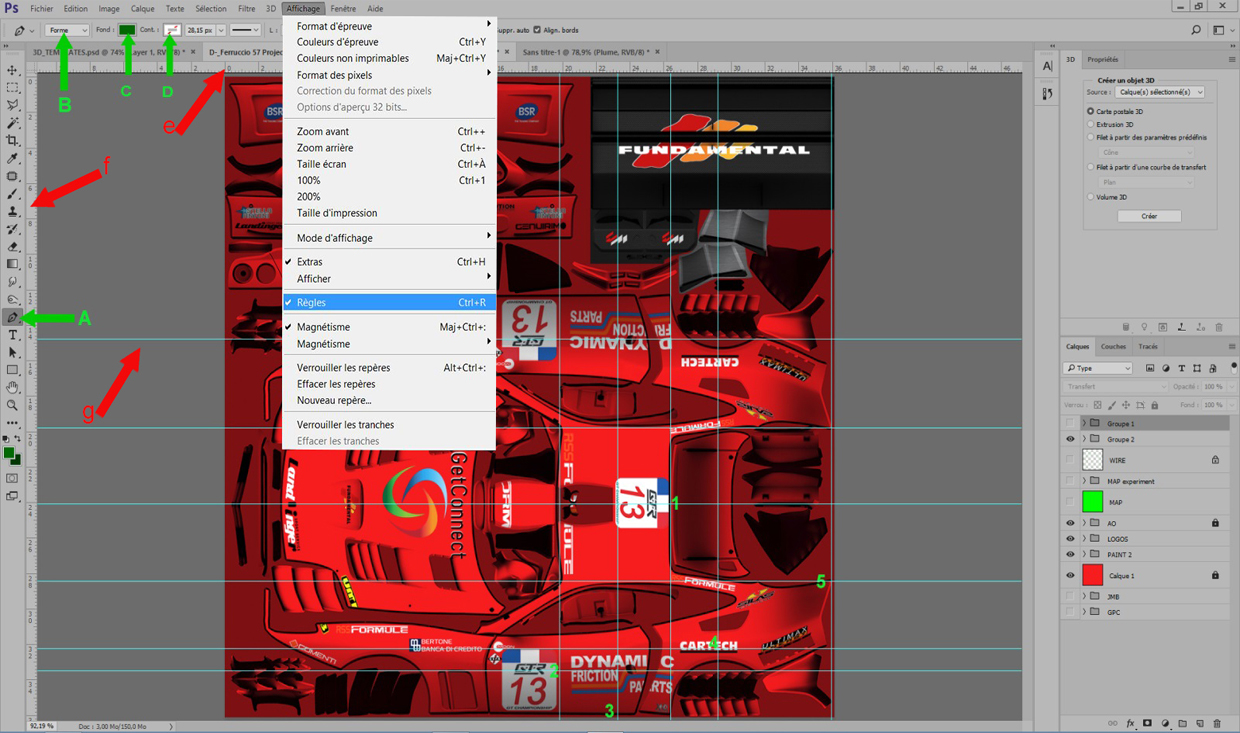This screenshot has width=1240, height=733.
Task: Switch to the Couches tab
Action: point(1113,347)
